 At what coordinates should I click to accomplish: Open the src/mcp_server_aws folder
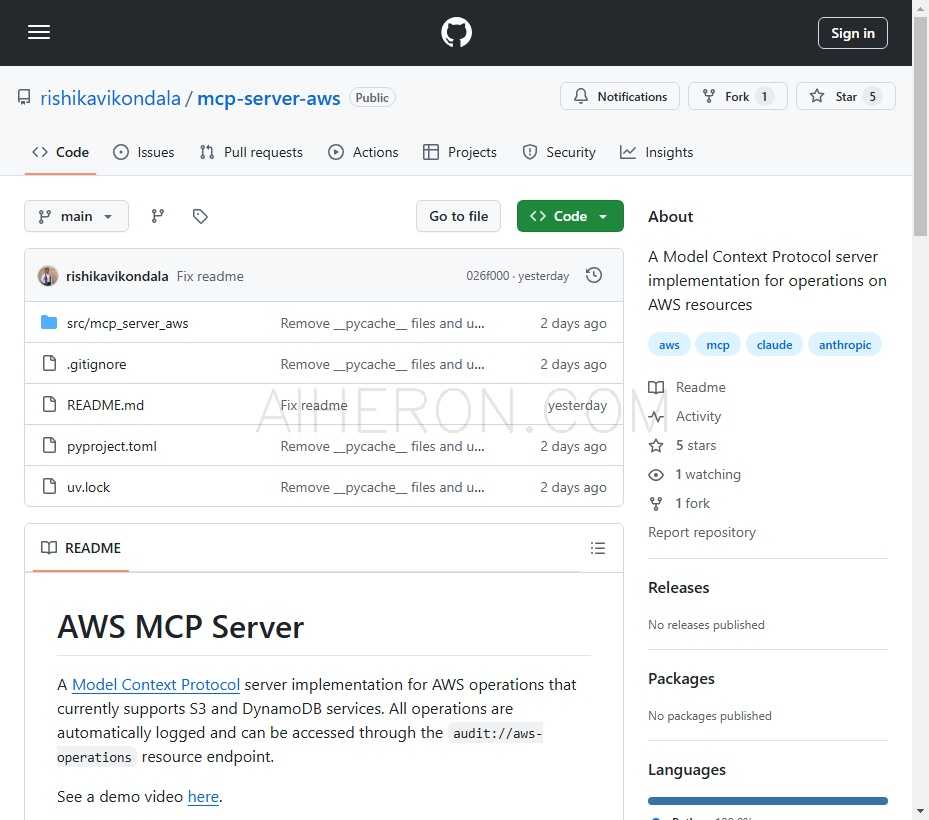(127, 323)
